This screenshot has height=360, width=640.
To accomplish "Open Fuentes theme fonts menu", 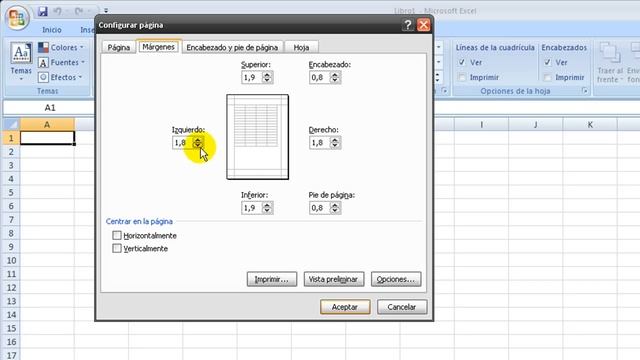I will point(61,62).
